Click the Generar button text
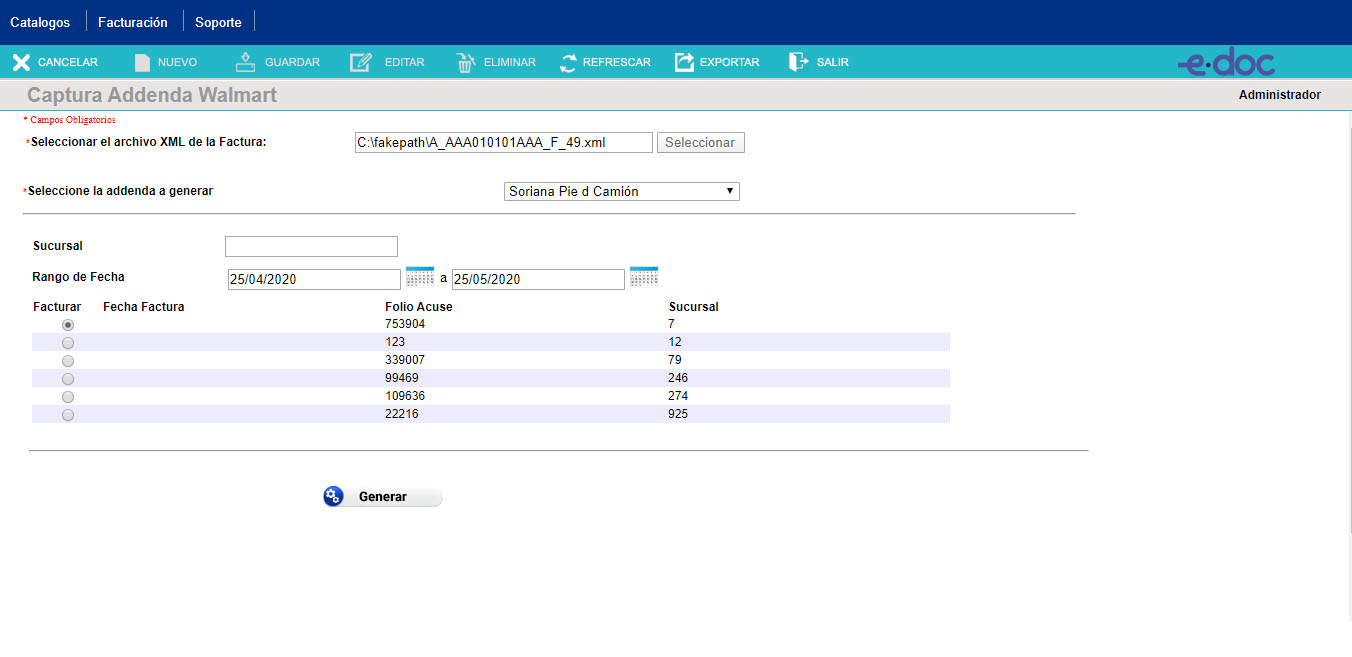The height and width of the screenshot is (657, 1352). [x=383, y=496]
